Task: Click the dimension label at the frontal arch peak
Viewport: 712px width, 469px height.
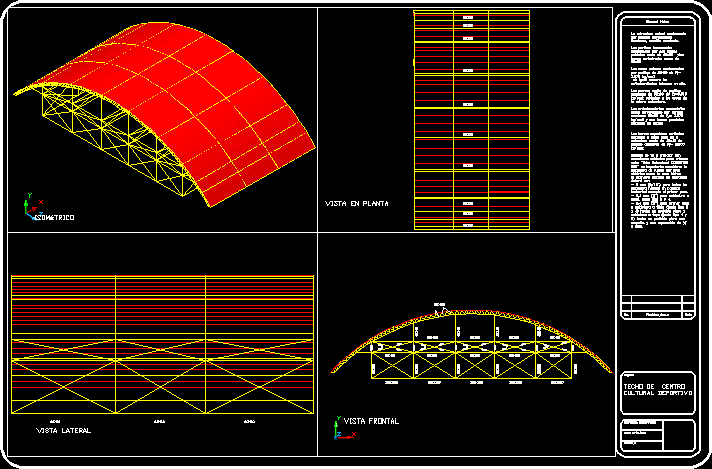Action: tap(438, 303)
